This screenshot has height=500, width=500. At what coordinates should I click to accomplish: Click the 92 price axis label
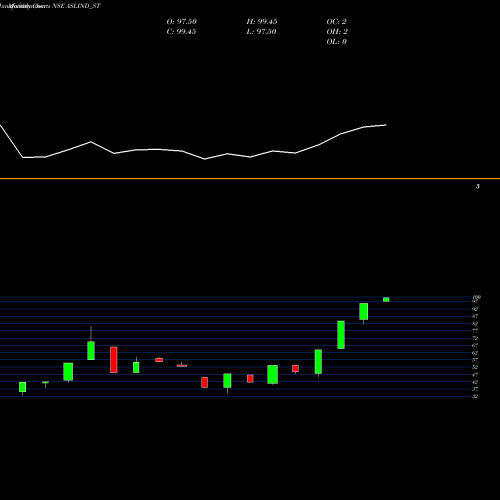click(475, 309)
